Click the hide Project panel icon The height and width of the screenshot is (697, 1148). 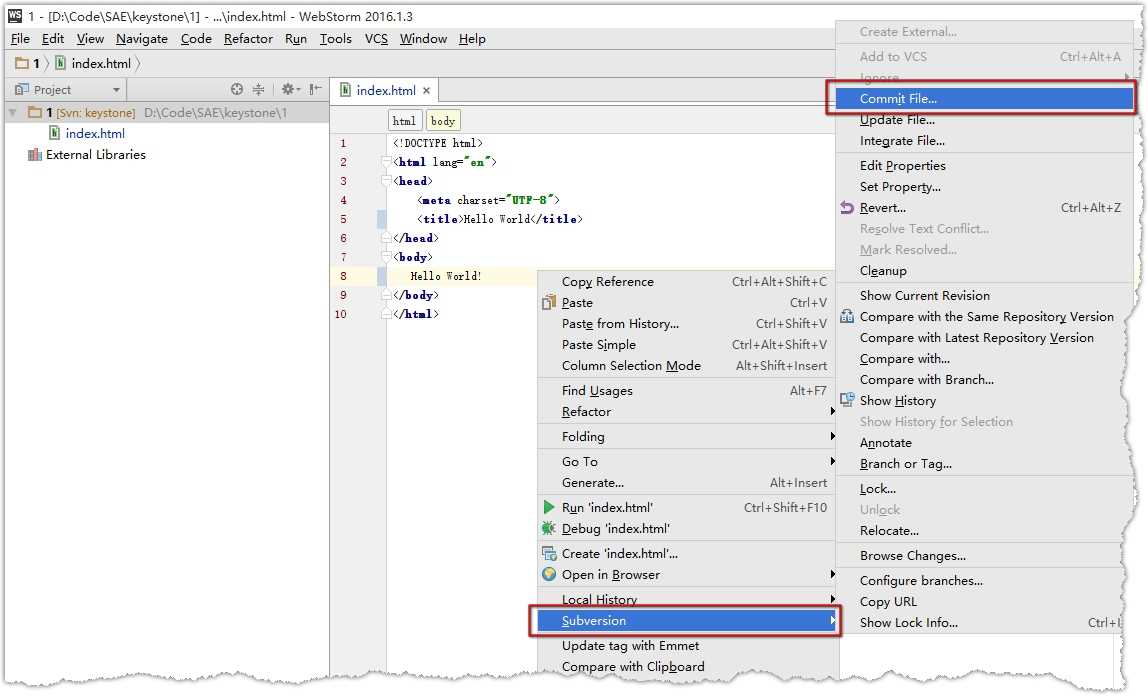(x=315, y=89)
